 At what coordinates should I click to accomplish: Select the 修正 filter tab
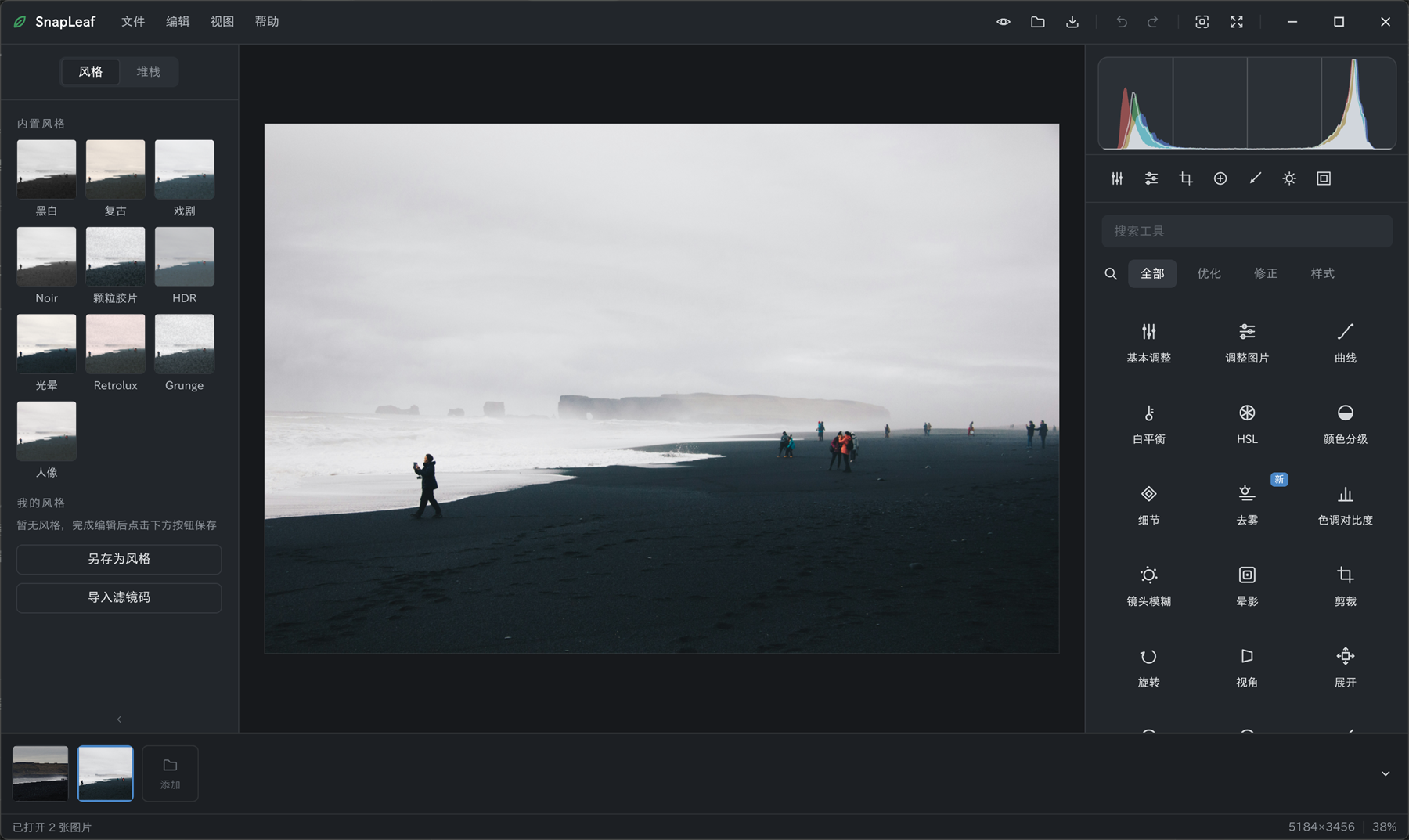point(1265,273)
